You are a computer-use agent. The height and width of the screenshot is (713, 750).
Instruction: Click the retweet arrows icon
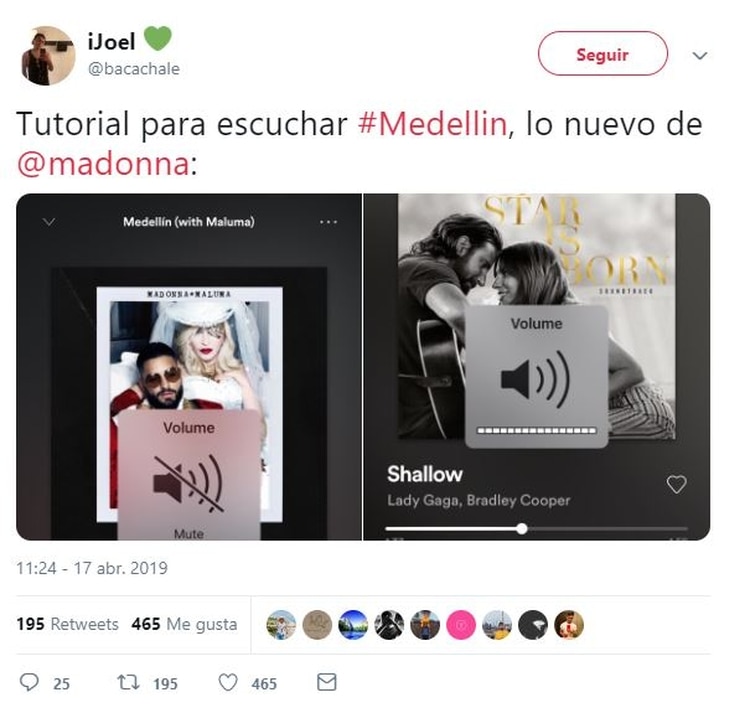[x=129, y=682]
